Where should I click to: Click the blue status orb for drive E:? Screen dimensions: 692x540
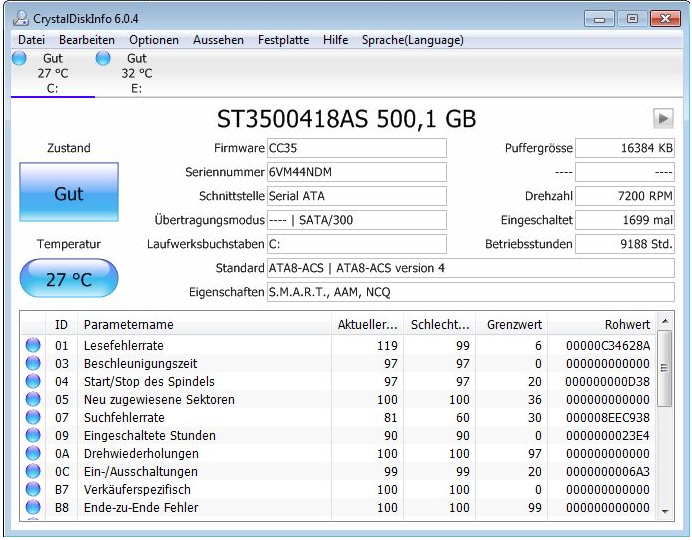103,58
